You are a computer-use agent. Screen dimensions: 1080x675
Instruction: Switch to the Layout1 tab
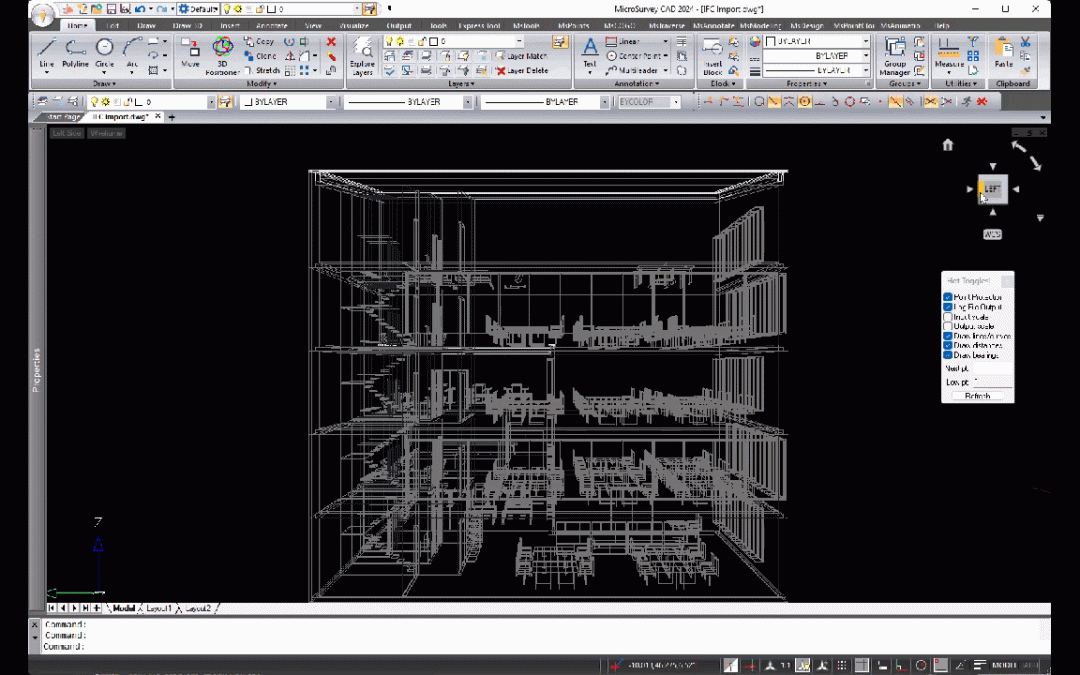[161, 608]
